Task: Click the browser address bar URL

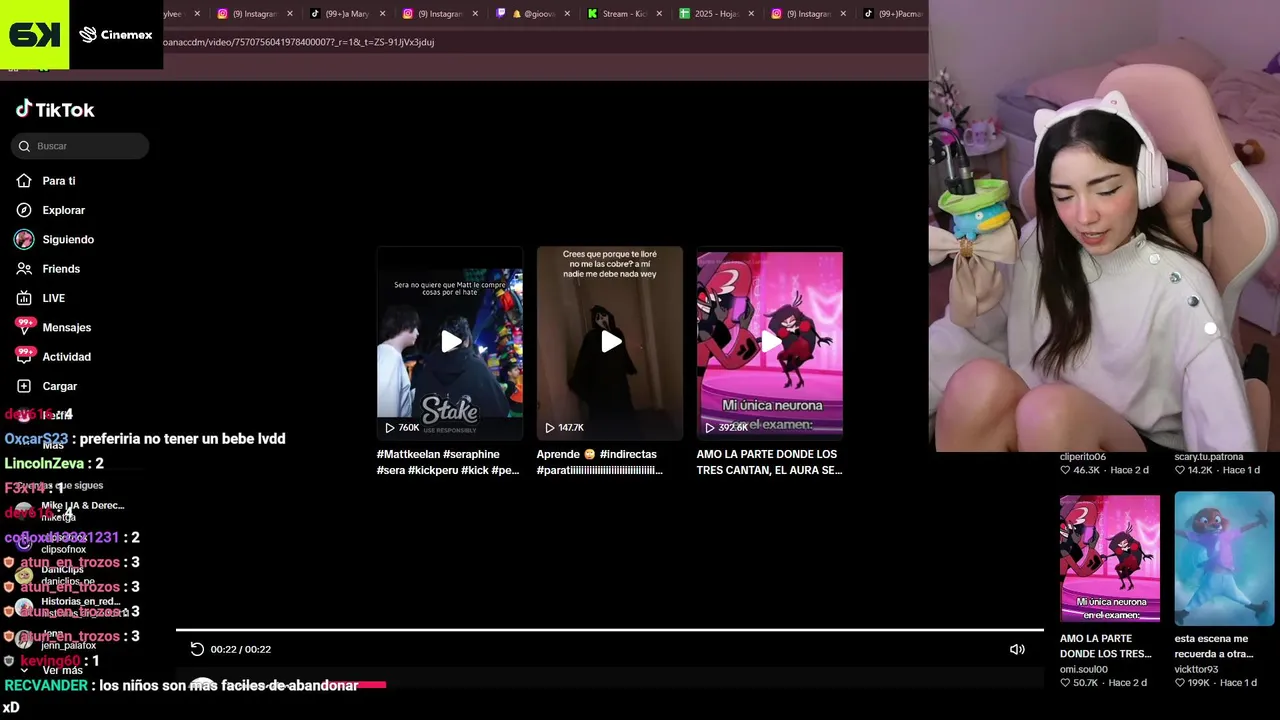Action: (298, 42)
